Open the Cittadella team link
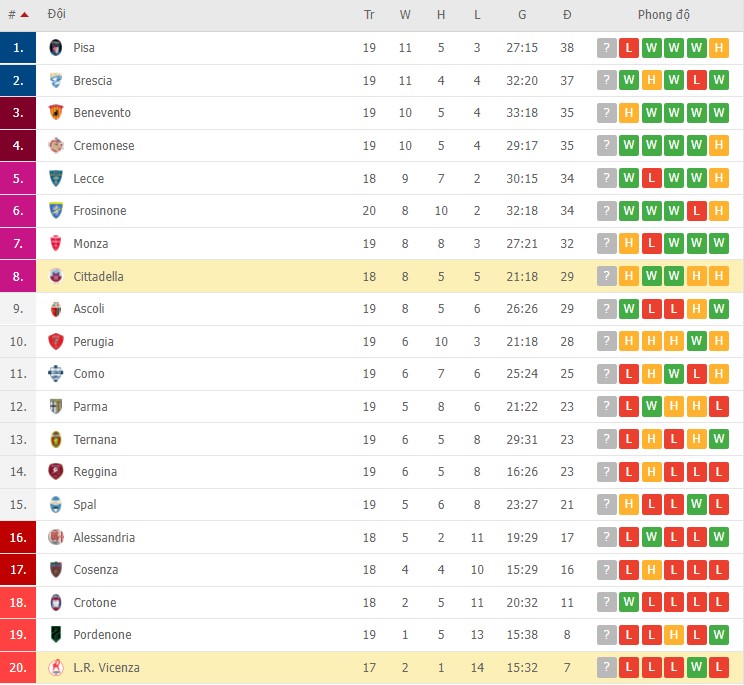The width and height of the screenshot is (744, 685). click(x=98, y=277)
